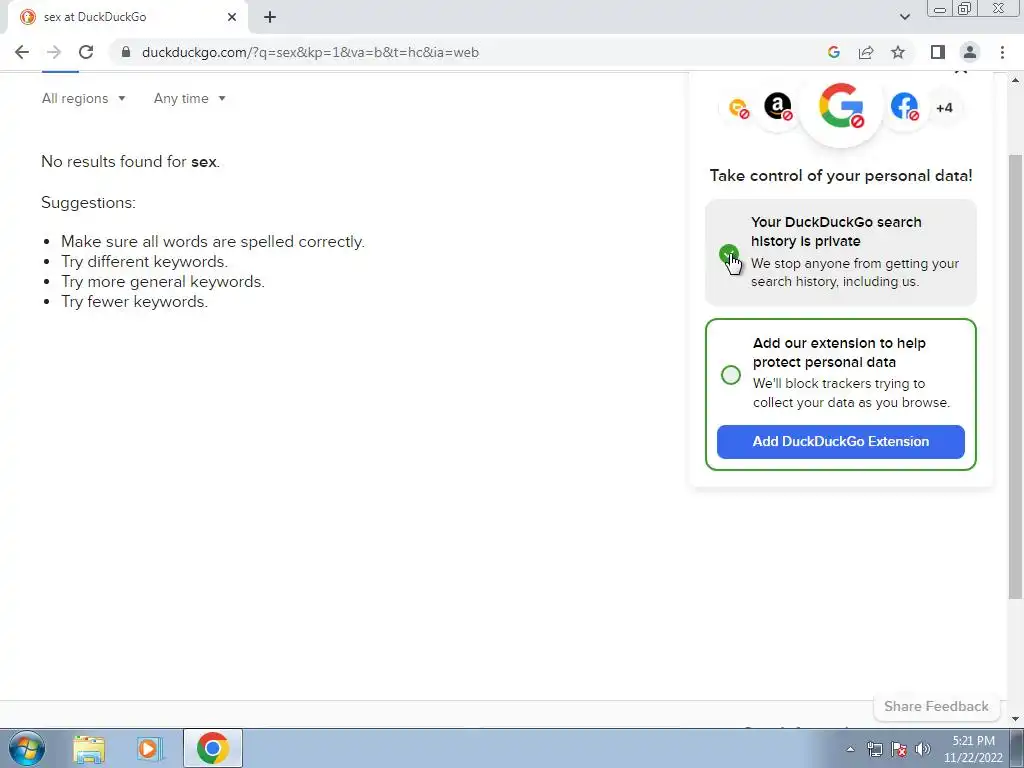Click 'Try different keywords.' suggestion
This screenshot has height=768, width=1024.
click(144, 262)
